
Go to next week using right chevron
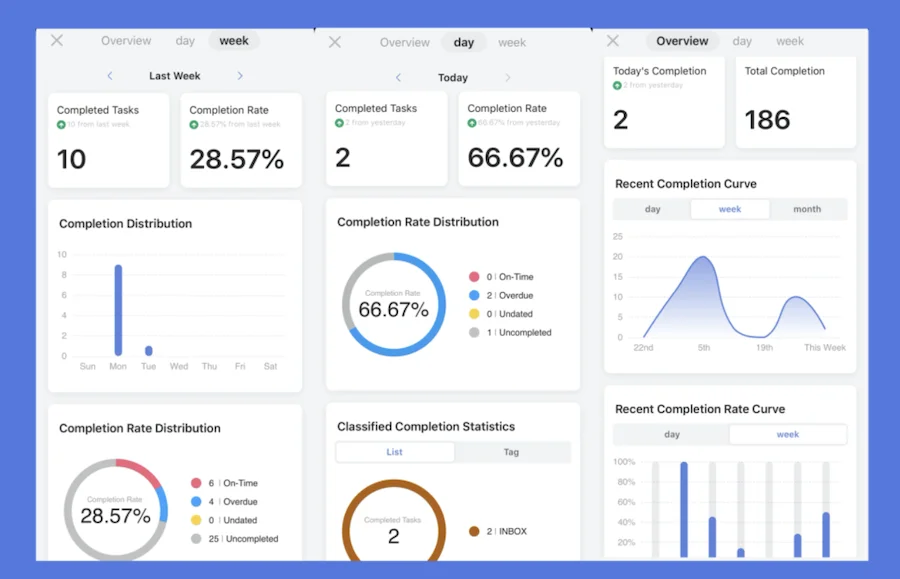pos(240,76)
